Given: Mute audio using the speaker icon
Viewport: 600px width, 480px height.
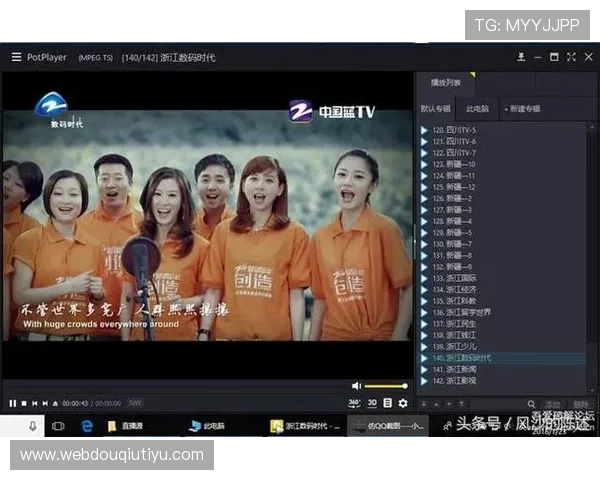Looking at the screenshot, I should pos(356,386).
